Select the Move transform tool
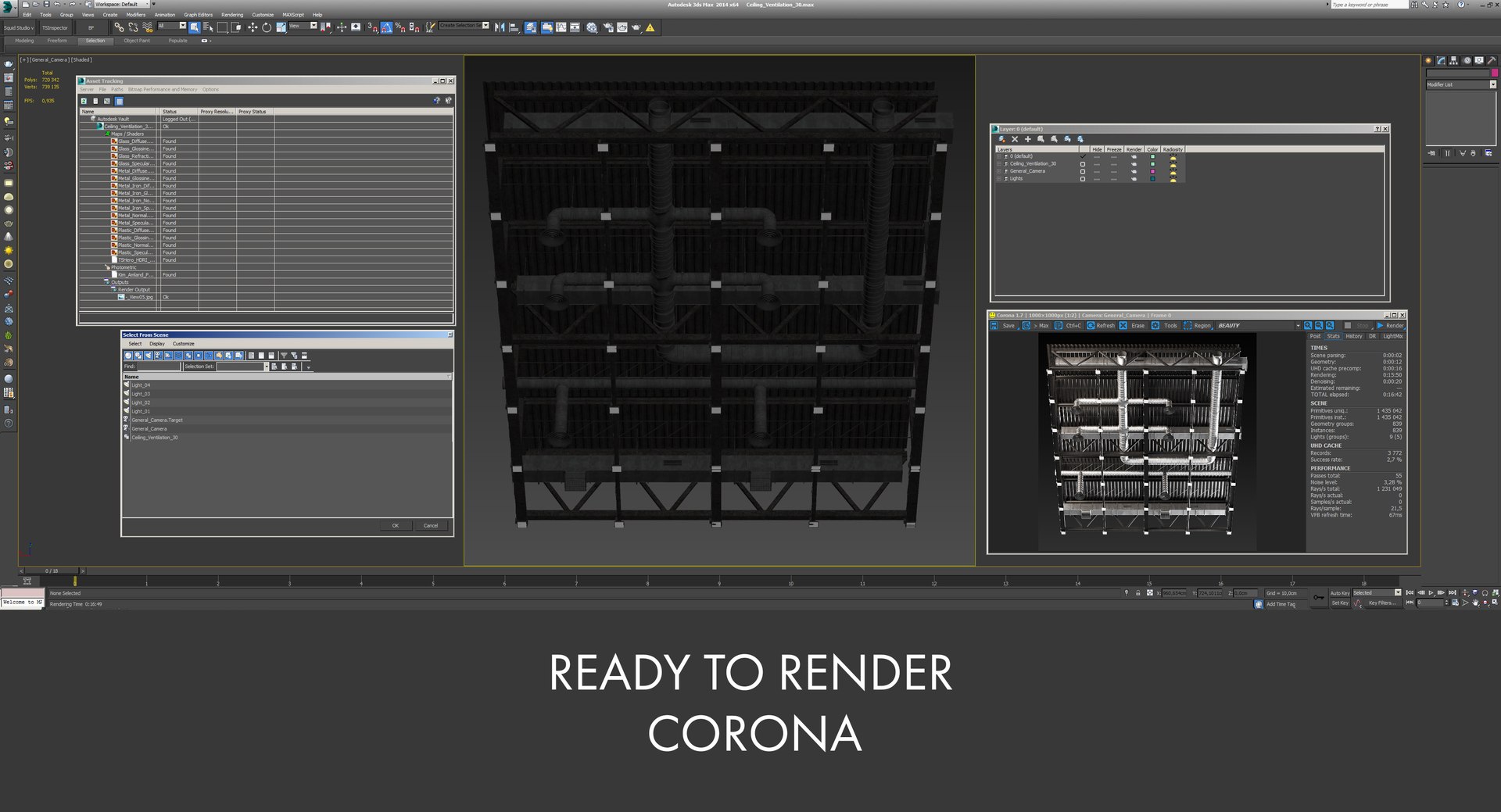The image size is (1501, 812). (253, 27)
